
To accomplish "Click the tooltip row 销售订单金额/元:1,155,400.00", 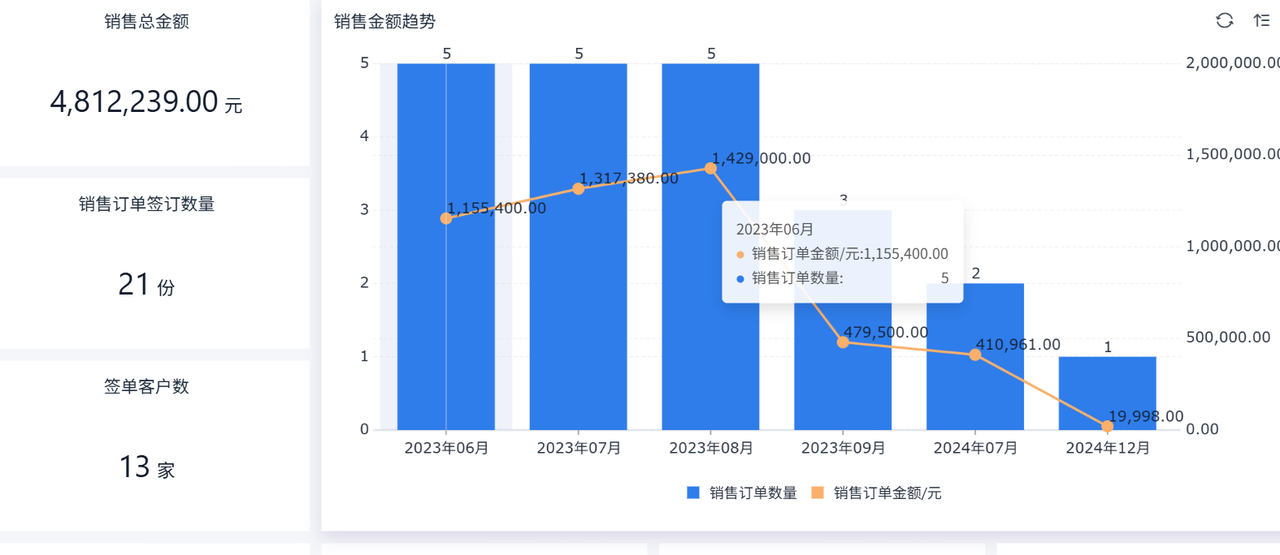I will [x=842, y=254].
